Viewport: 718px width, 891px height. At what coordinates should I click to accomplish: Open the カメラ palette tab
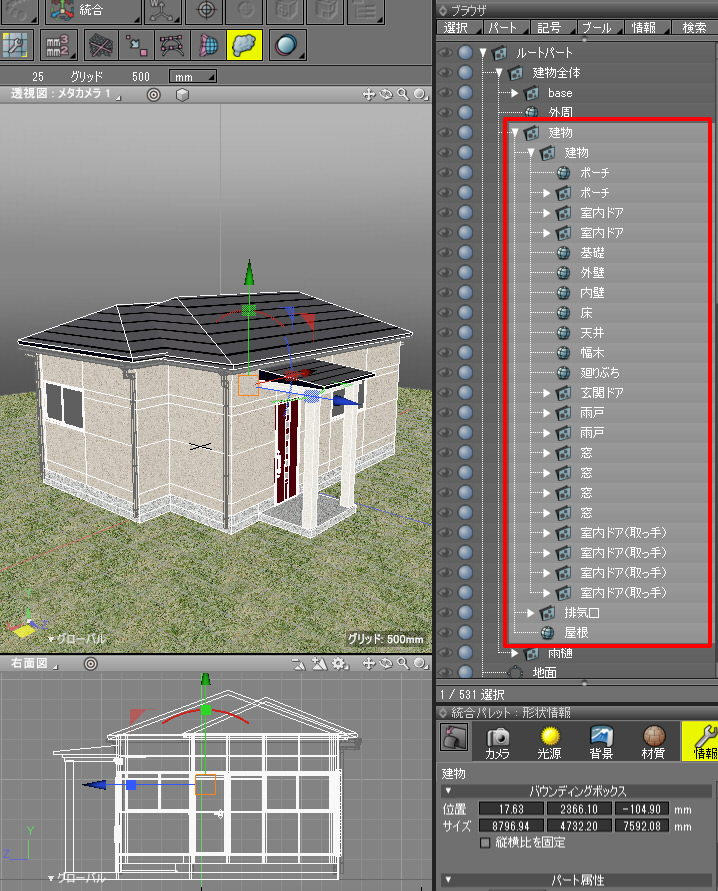[498, 742]
